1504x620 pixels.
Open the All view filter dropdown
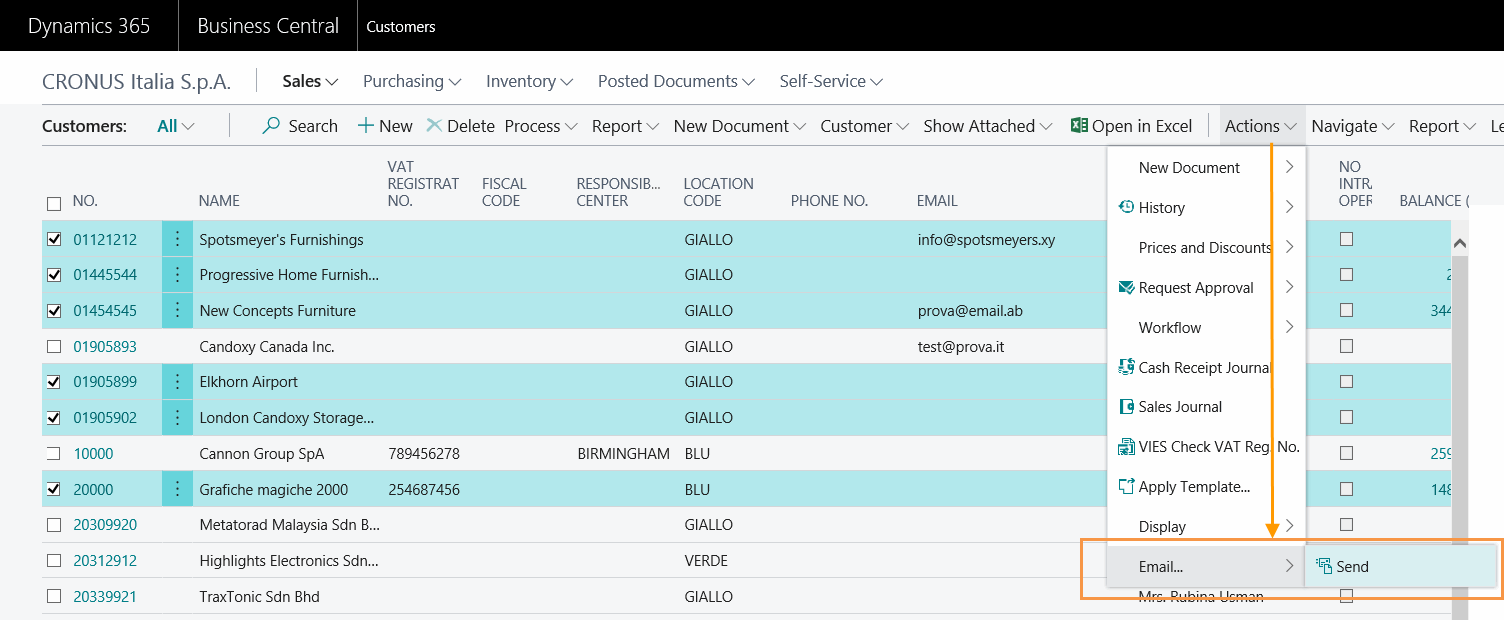176,126
